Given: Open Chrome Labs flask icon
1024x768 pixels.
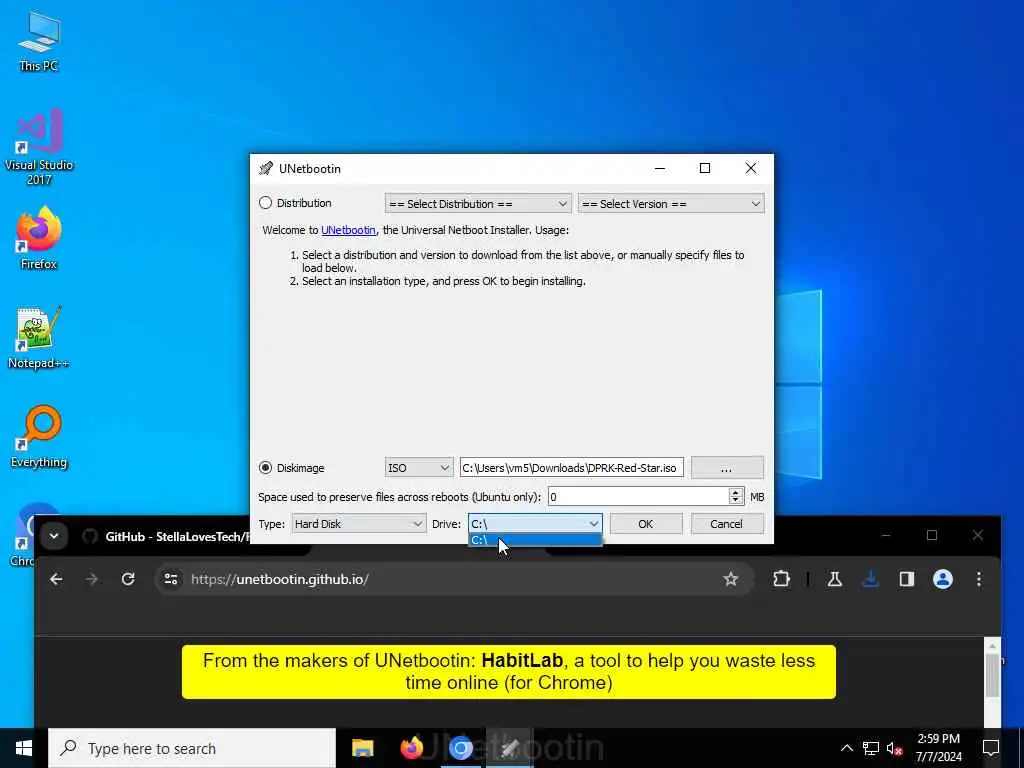Looking at the screenshot, I should pos(835,579).
